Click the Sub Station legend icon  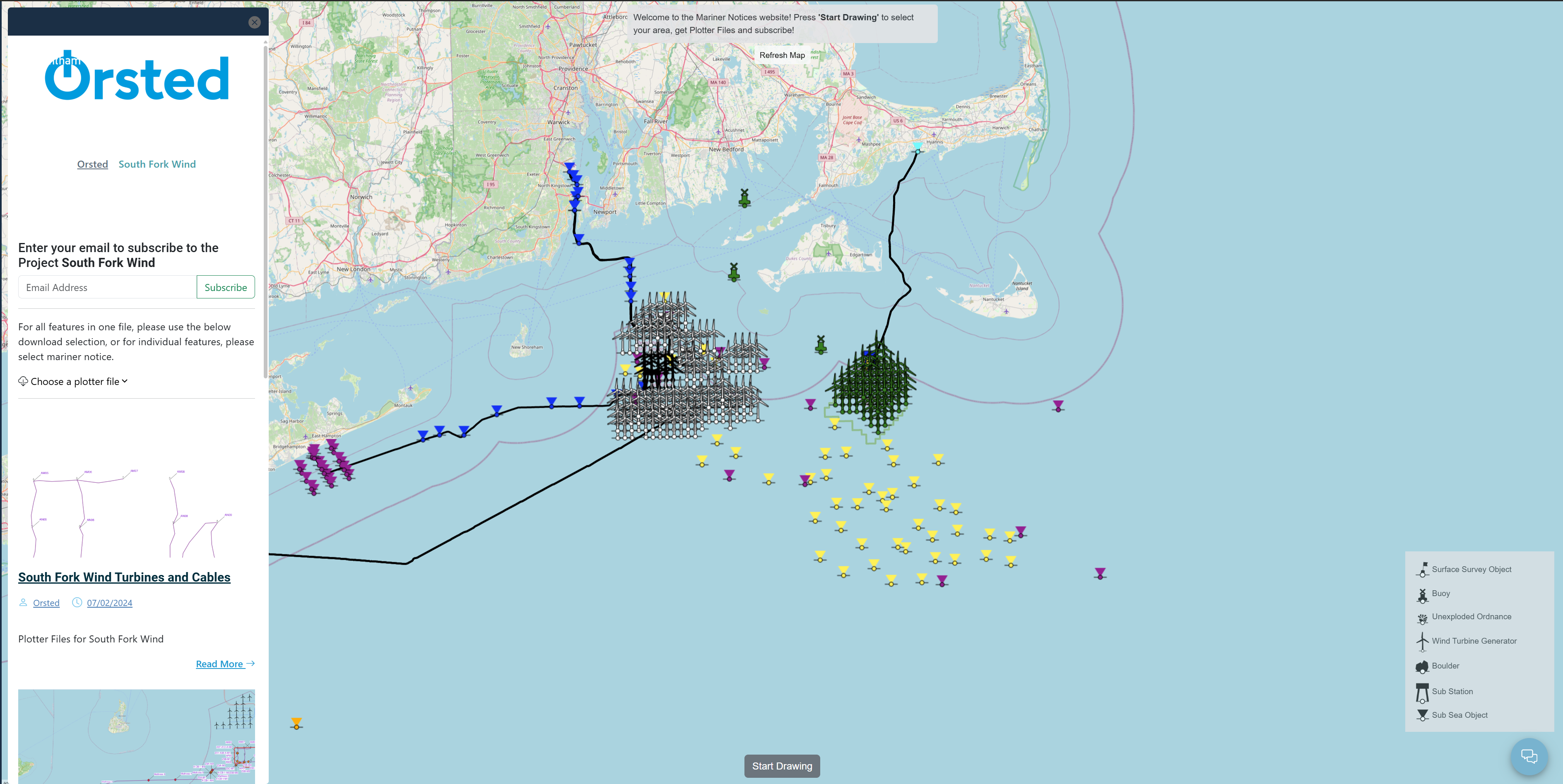coord(1422,692)
